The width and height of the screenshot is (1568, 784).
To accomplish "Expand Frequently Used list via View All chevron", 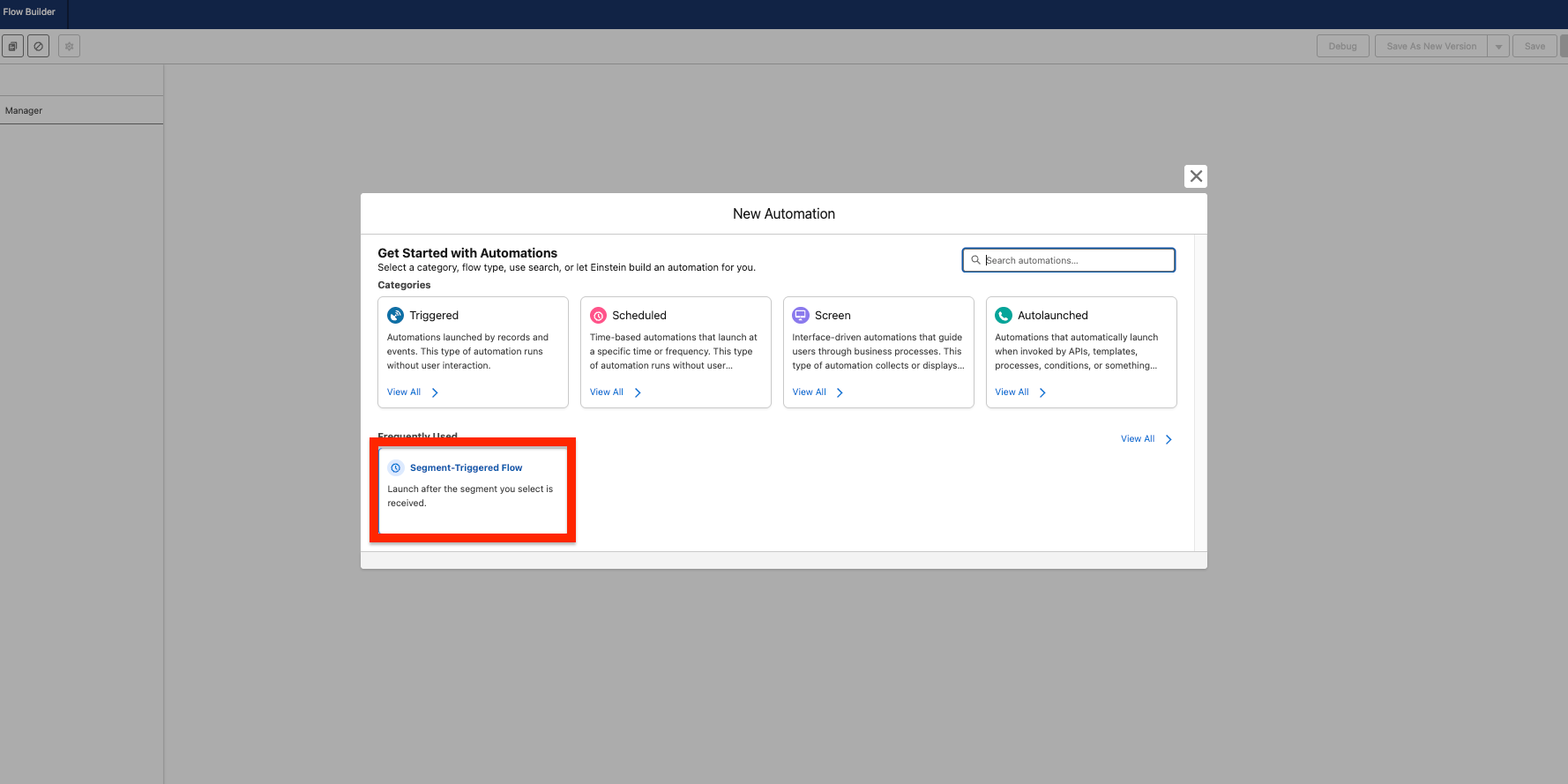I will pyautogui.click(x=1169, y=439).
